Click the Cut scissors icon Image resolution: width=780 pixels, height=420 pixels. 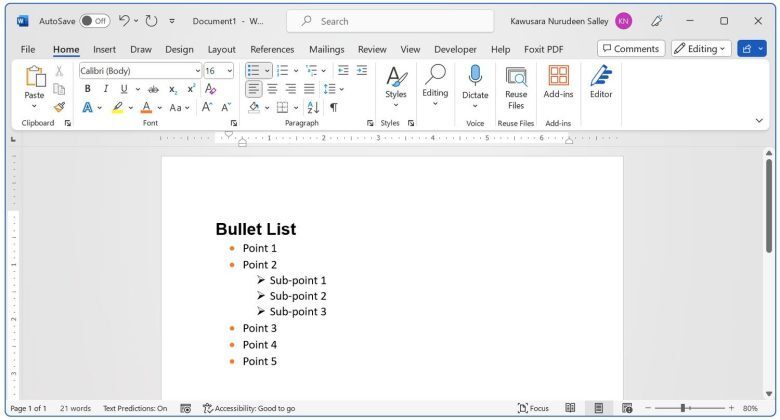point(59,71)
